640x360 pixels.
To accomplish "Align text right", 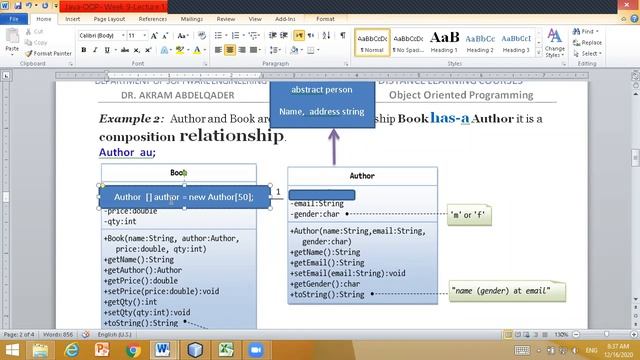I will coord(242,50).
